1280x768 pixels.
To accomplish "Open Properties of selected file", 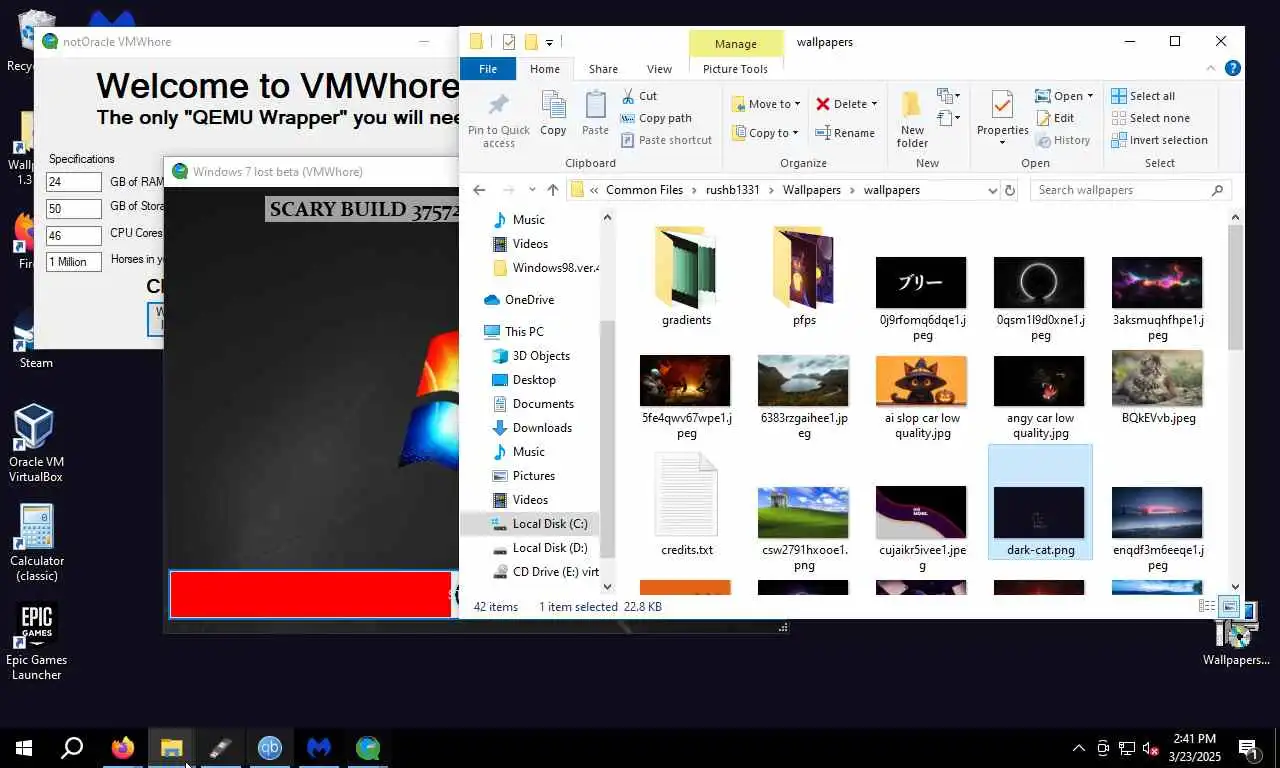I will point(1002,117).
